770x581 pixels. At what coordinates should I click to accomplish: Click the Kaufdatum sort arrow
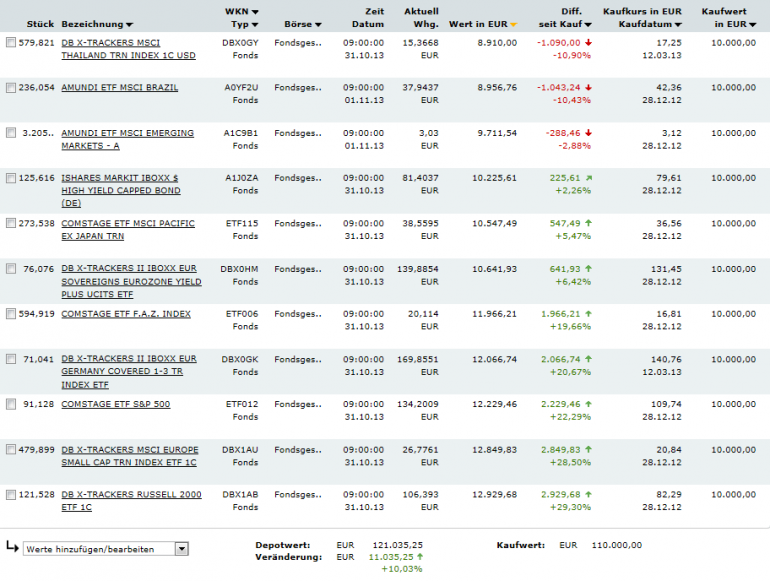[679, 24]
